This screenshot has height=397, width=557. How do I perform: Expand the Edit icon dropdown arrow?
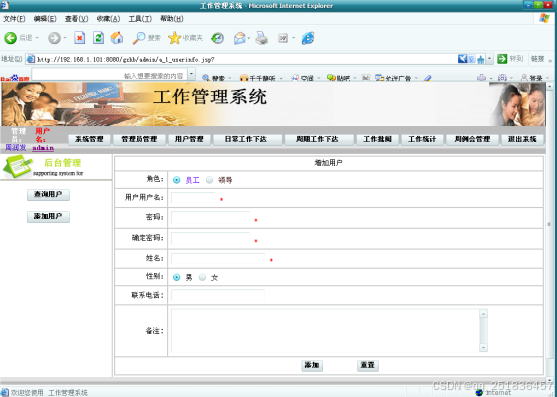coord(293,38)
